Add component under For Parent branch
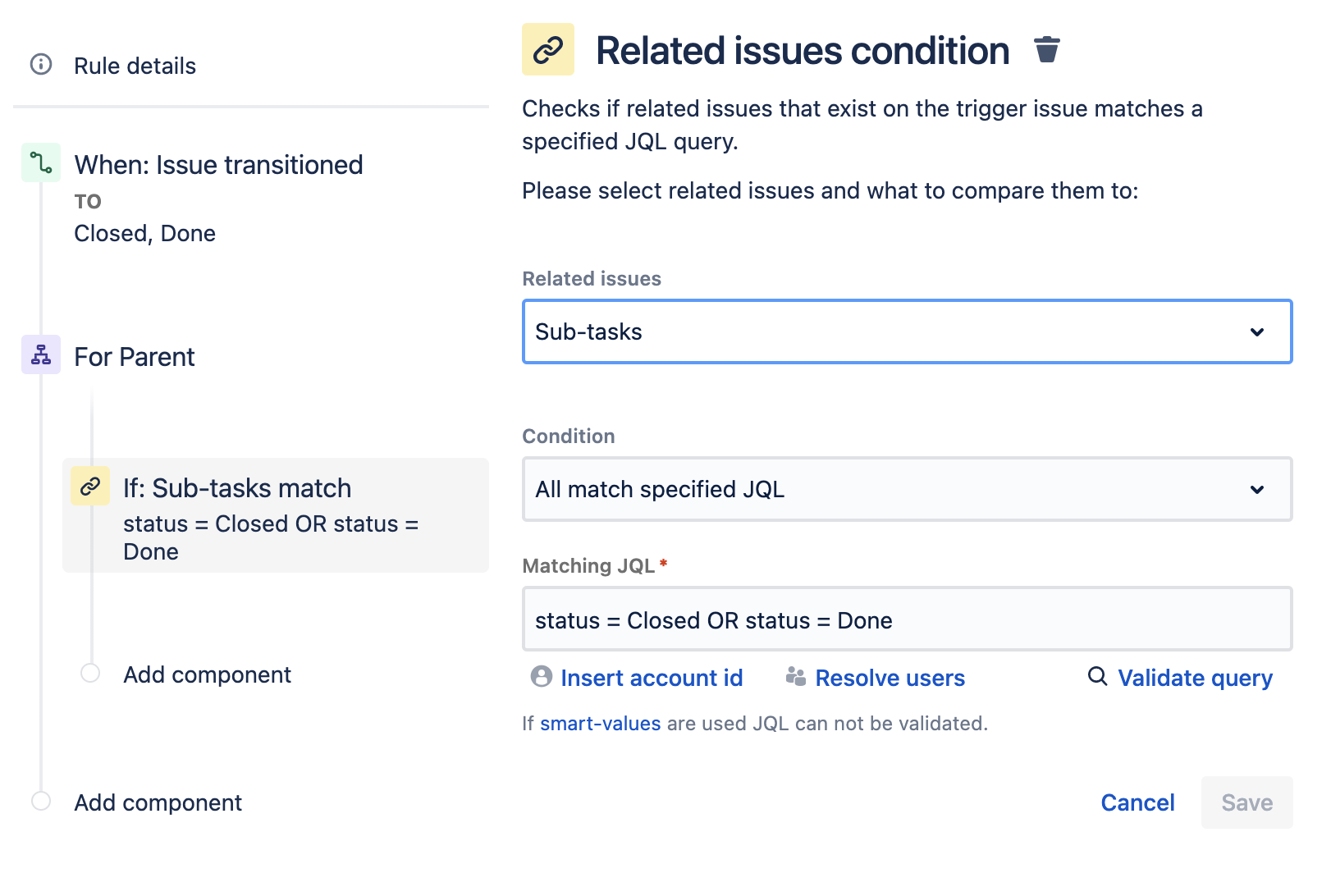 (207, 674)
